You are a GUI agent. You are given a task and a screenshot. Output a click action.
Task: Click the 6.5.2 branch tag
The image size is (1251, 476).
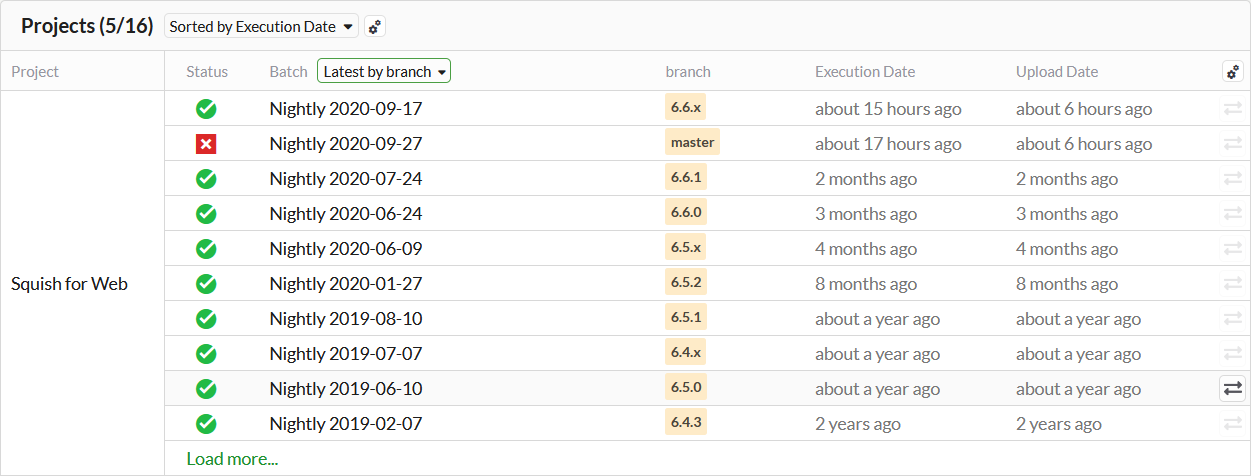[685, 283]
